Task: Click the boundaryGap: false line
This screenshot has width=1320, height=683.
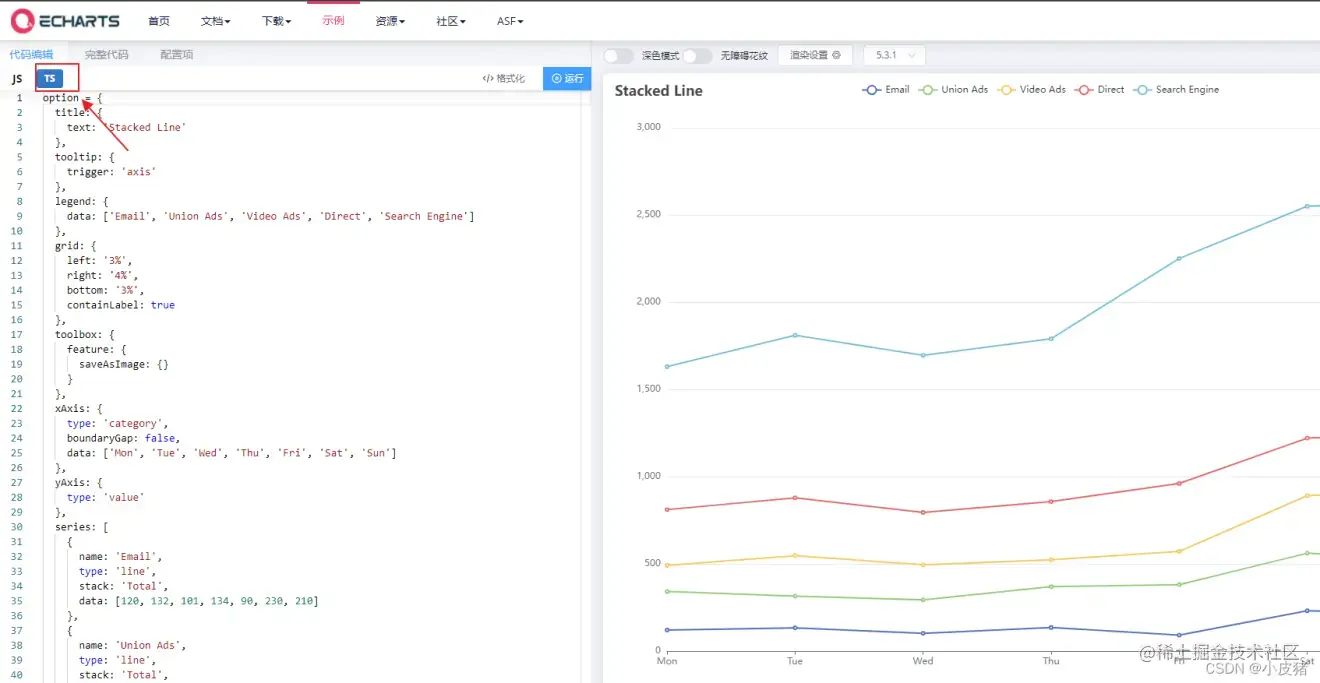Action: [123, 438]
